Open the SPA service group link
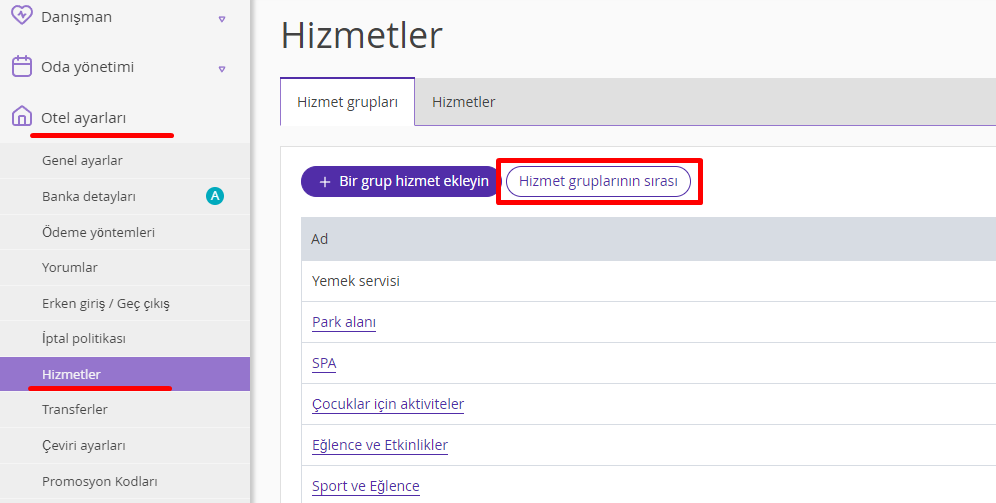Viewport: 996px width, 503px height. coord(324,363)
